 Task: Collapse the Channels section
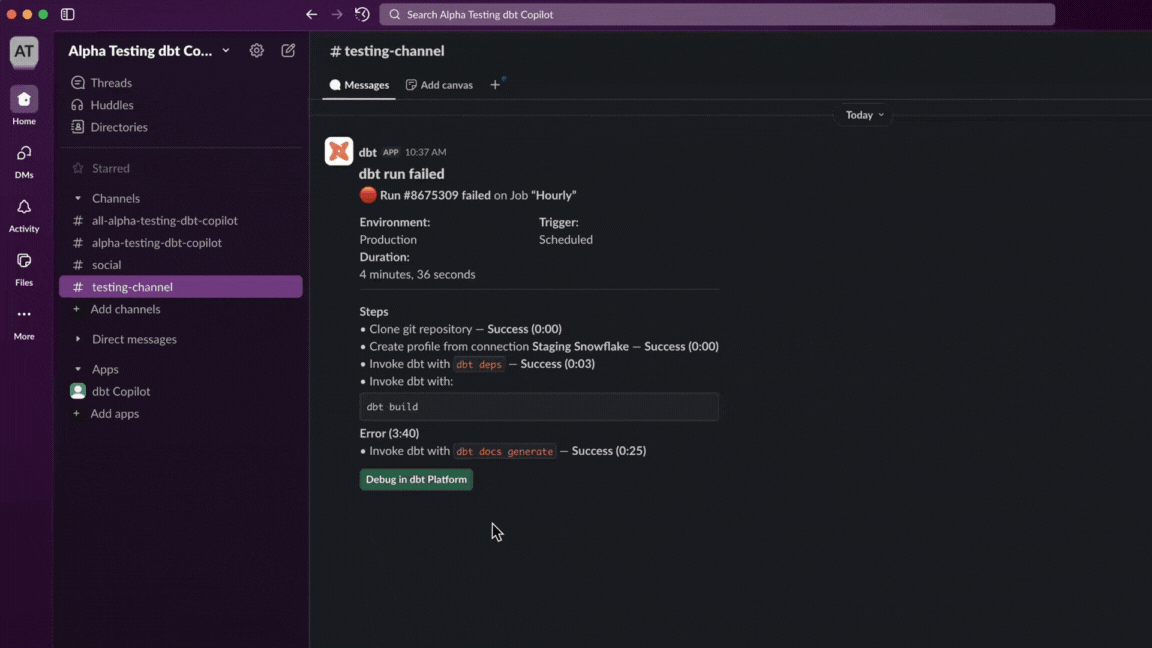coord(78,198)
